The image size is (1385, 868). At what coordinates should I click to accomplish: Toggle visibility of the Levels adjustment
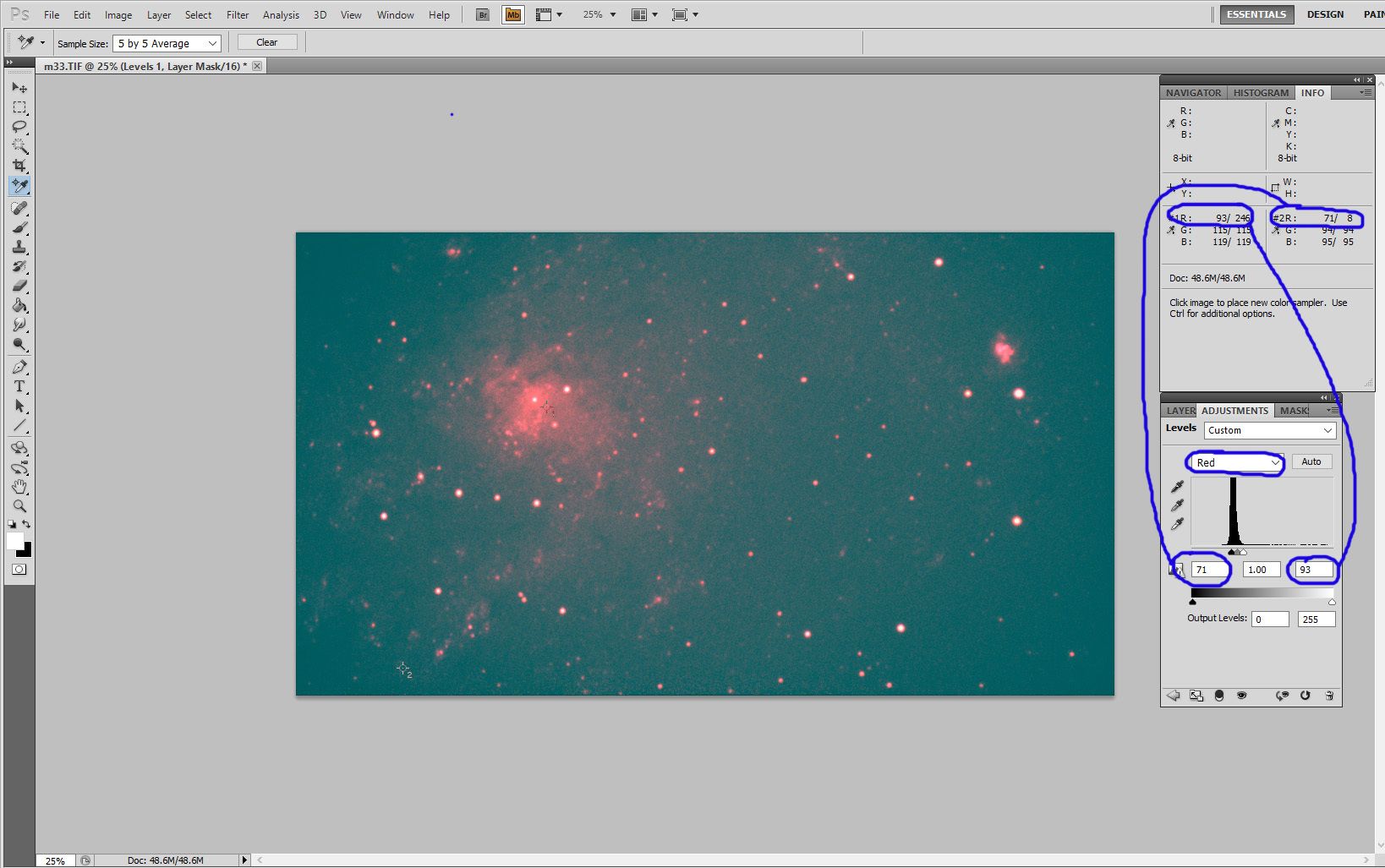pyautogui.click(x=1242, y=696)
